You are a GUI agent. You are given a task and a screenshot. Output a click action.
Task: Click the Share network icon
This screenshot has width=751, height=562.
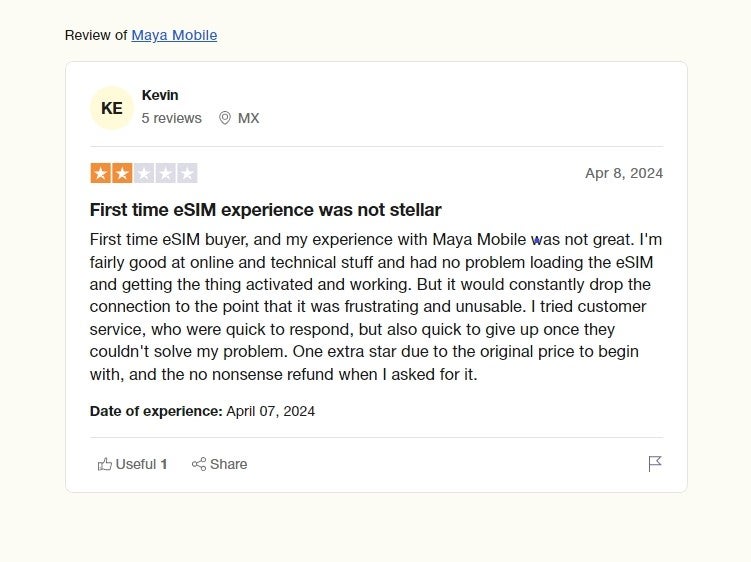pyautogui.click(x=199, y=464)
